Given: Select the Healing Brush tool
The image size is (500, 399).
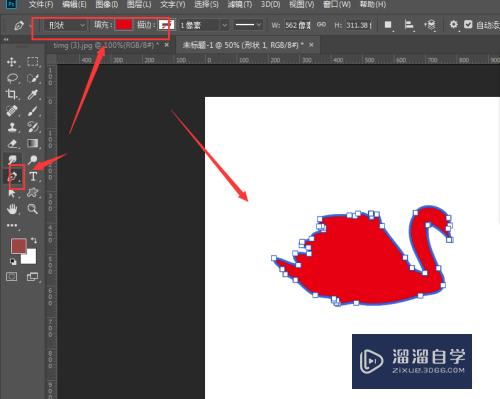Looking at the screenshot, I should point(12,111).
